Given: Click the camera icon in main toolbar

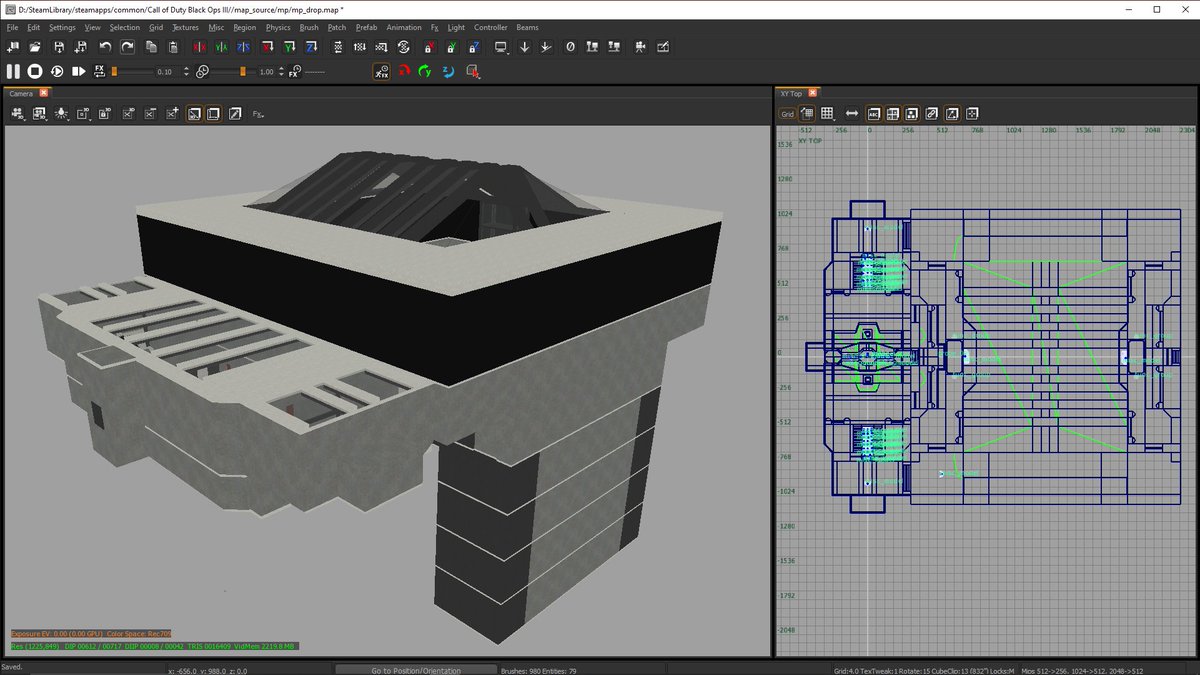Looking at the screenshot, I should (641, 47).
